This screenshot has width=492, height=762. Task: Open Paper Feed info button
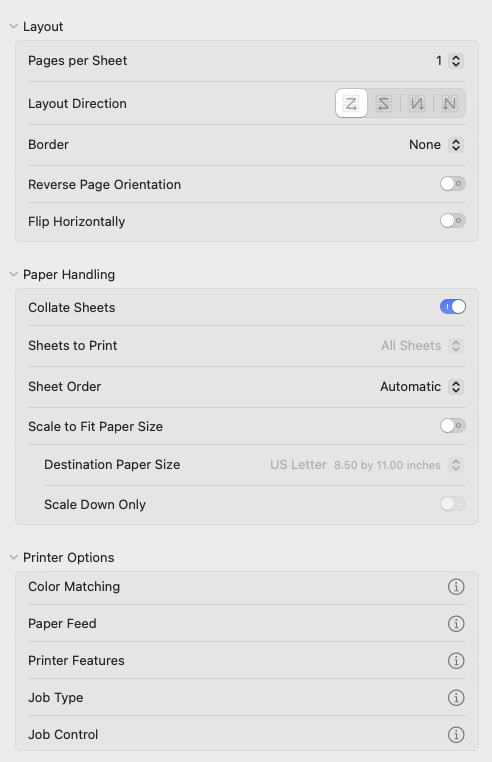coord(456,623)
